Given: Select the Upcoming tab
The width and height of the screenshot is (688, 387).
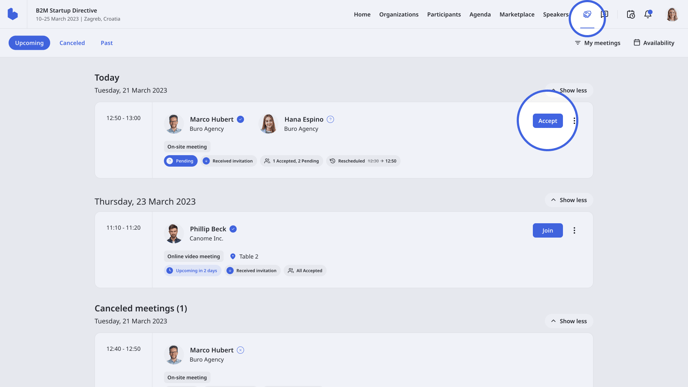Looking at the screenshot, I should tap(29, 43).
